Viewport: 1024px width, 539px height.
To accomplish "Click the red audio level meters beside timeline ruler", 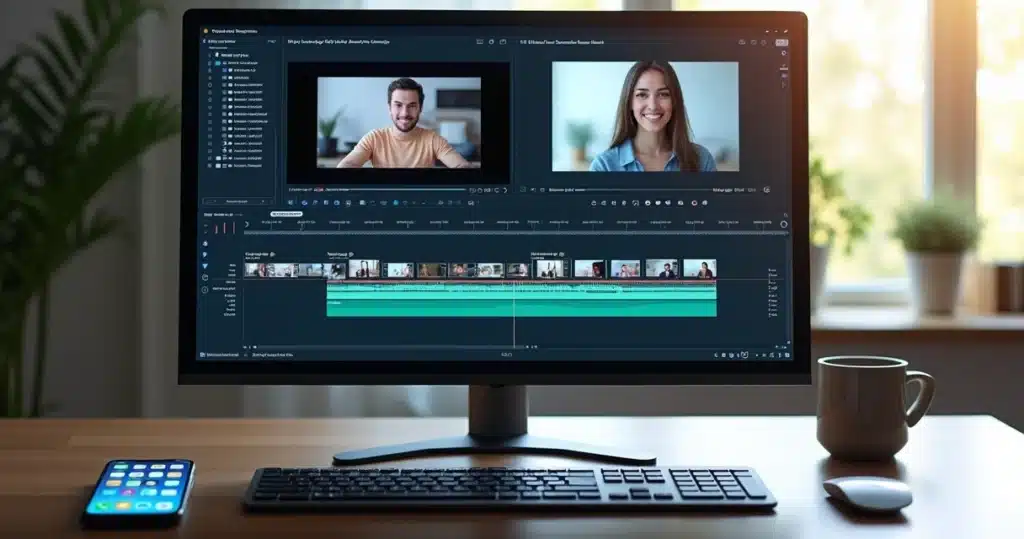I will pos(225,227).
